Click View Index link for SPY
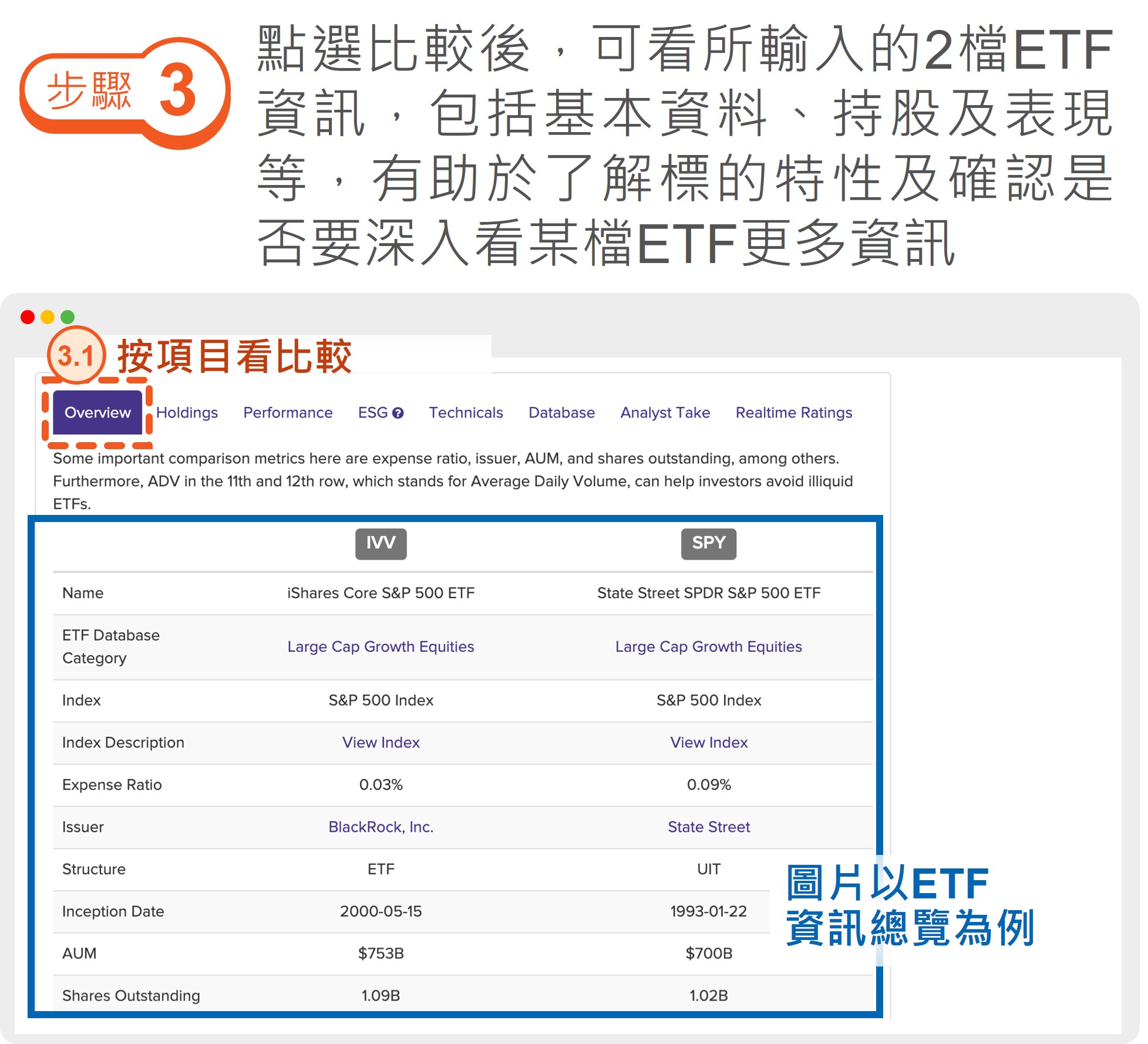The width and height of the screenshot is (1148, 1044). [x=709, y=742]
